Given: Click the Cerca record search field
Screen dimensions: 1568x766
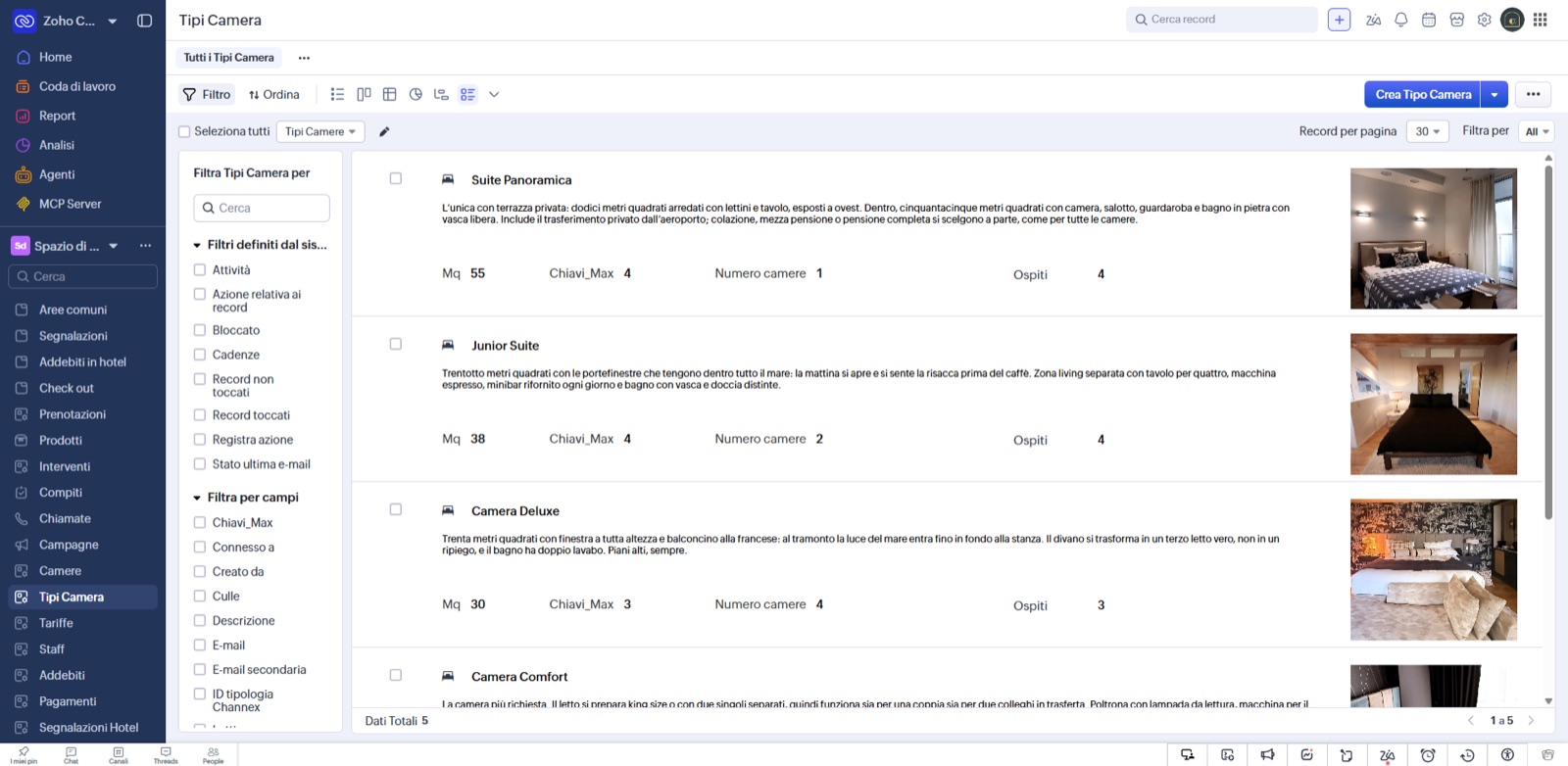Looking at the screenshot, I should [1222, 20].
